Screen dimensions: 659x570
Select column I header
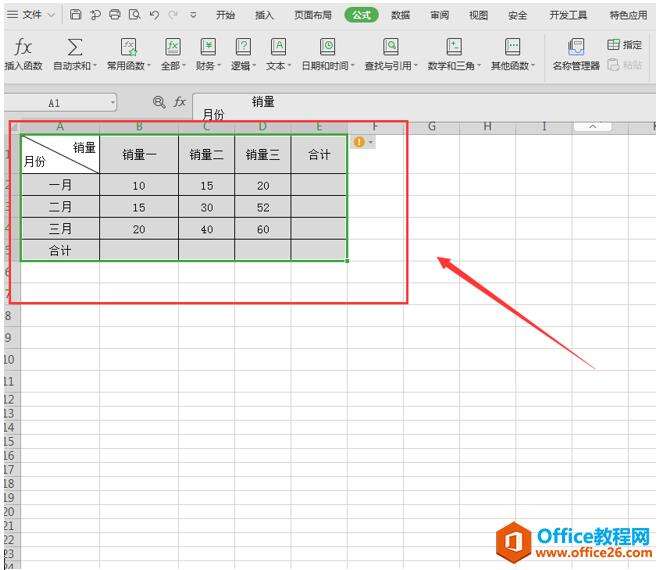(x=543, y=126)
